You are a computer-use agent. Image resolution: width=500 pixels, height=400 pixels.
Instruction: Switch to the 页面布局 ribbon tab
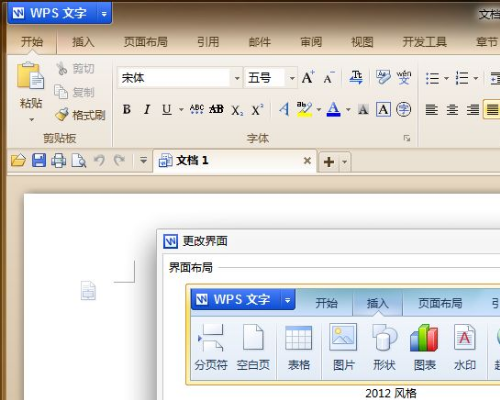click(146, 42)
